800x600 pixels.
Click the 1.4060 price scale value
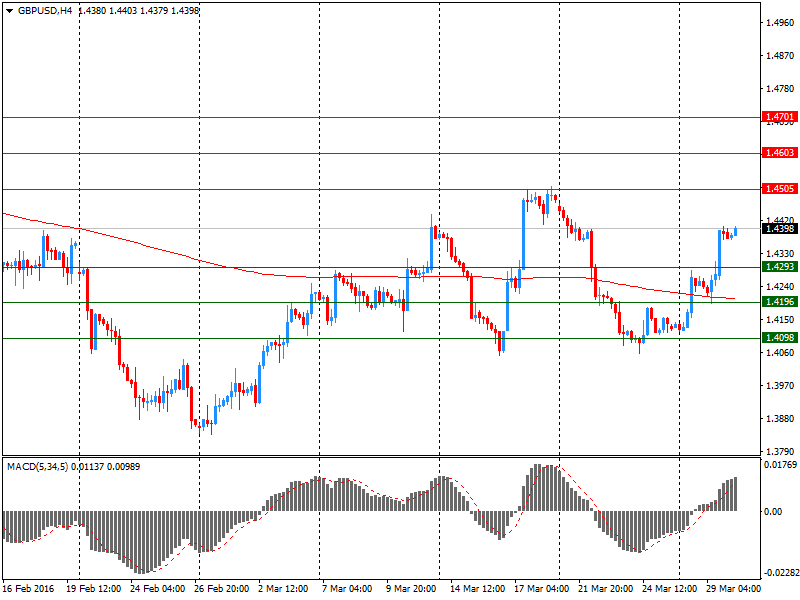[780, 353]
